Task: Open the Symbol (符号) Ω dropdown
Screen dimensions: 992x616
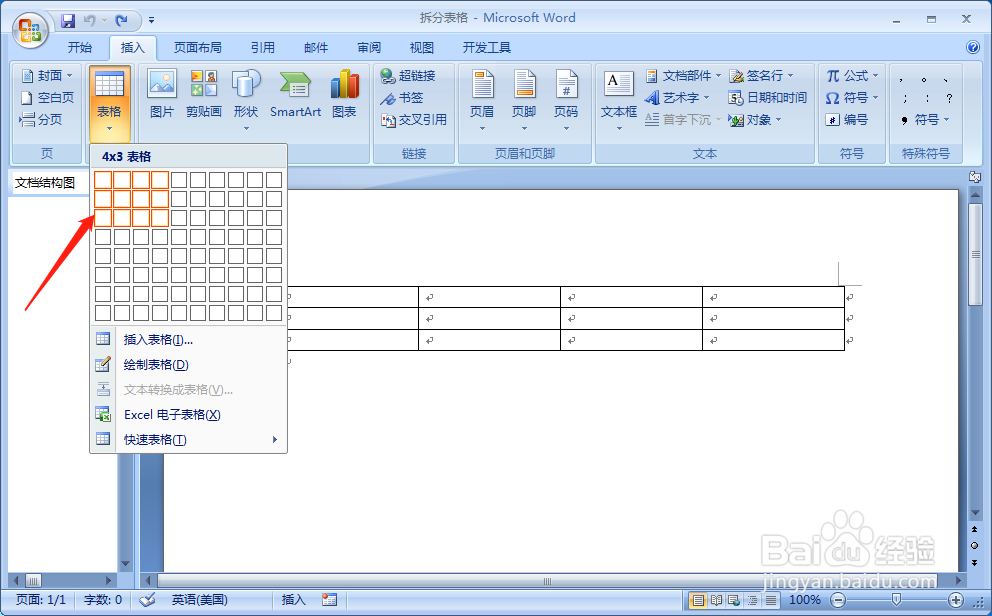Action: pos(852,97)
